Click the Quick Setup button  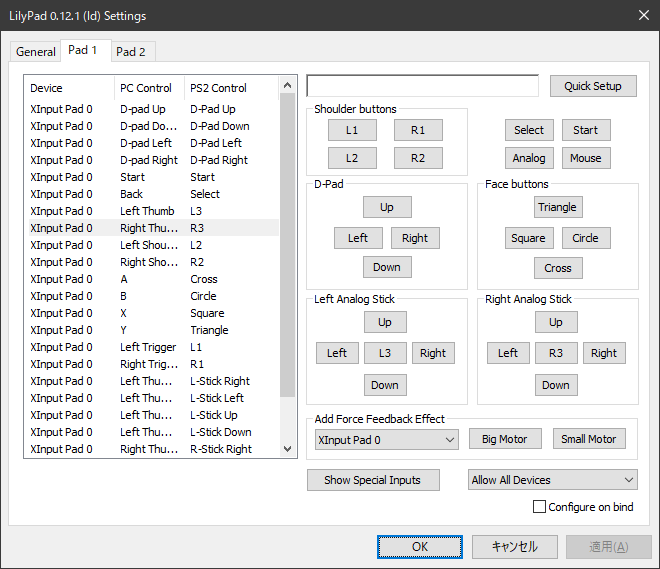[593, 86]
